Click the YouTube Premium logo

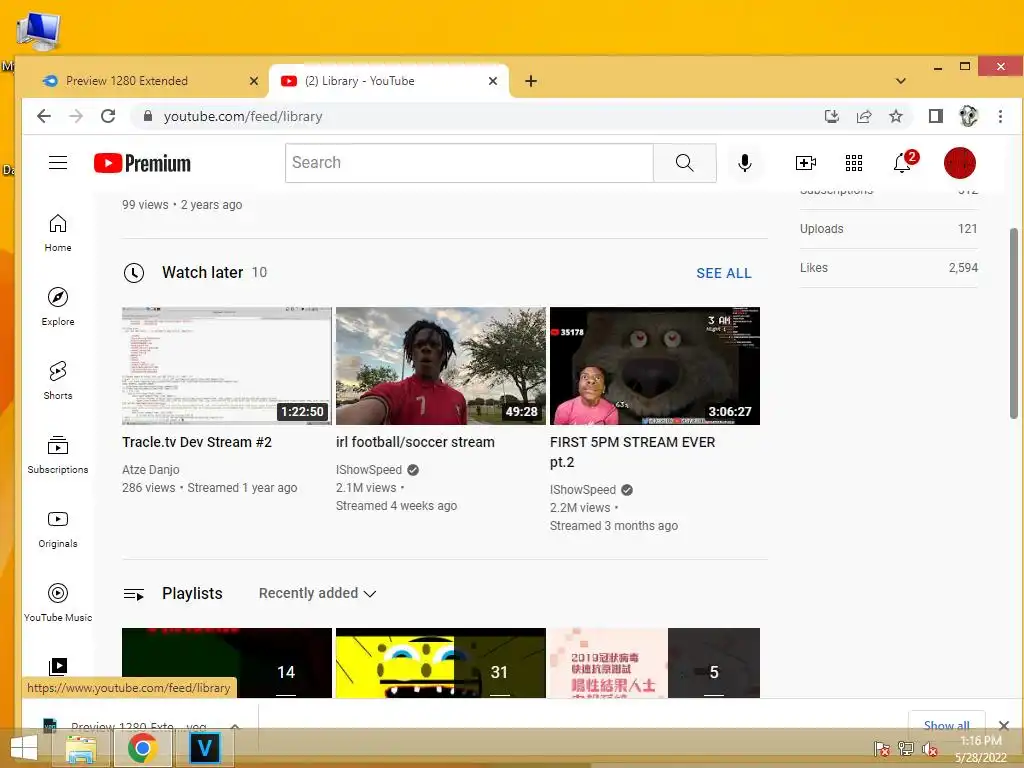point(142,163)
